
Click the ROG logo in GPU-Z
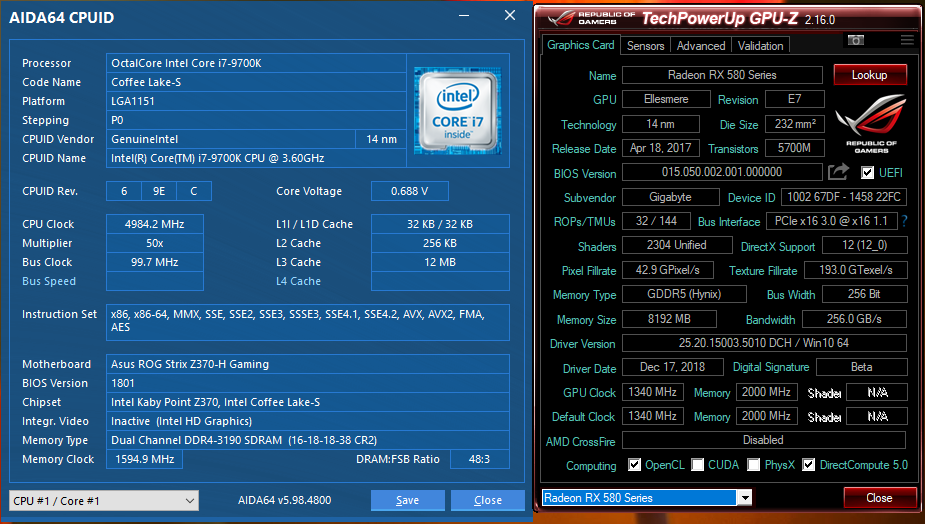click(x=871, y=123)
